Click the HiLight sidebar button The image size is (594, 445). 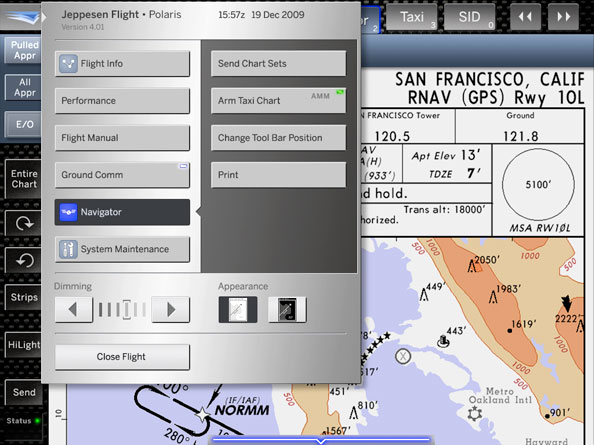[23, 345]
